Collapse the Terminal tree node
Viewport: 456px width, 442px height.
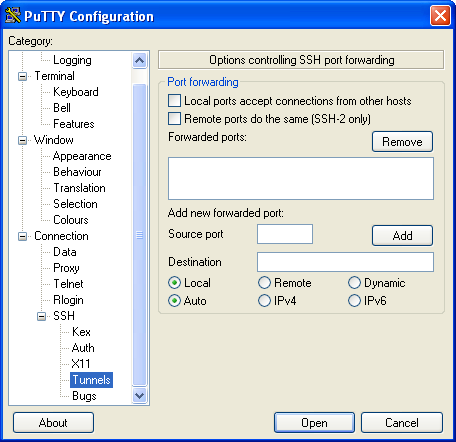[x=22, y=76]
